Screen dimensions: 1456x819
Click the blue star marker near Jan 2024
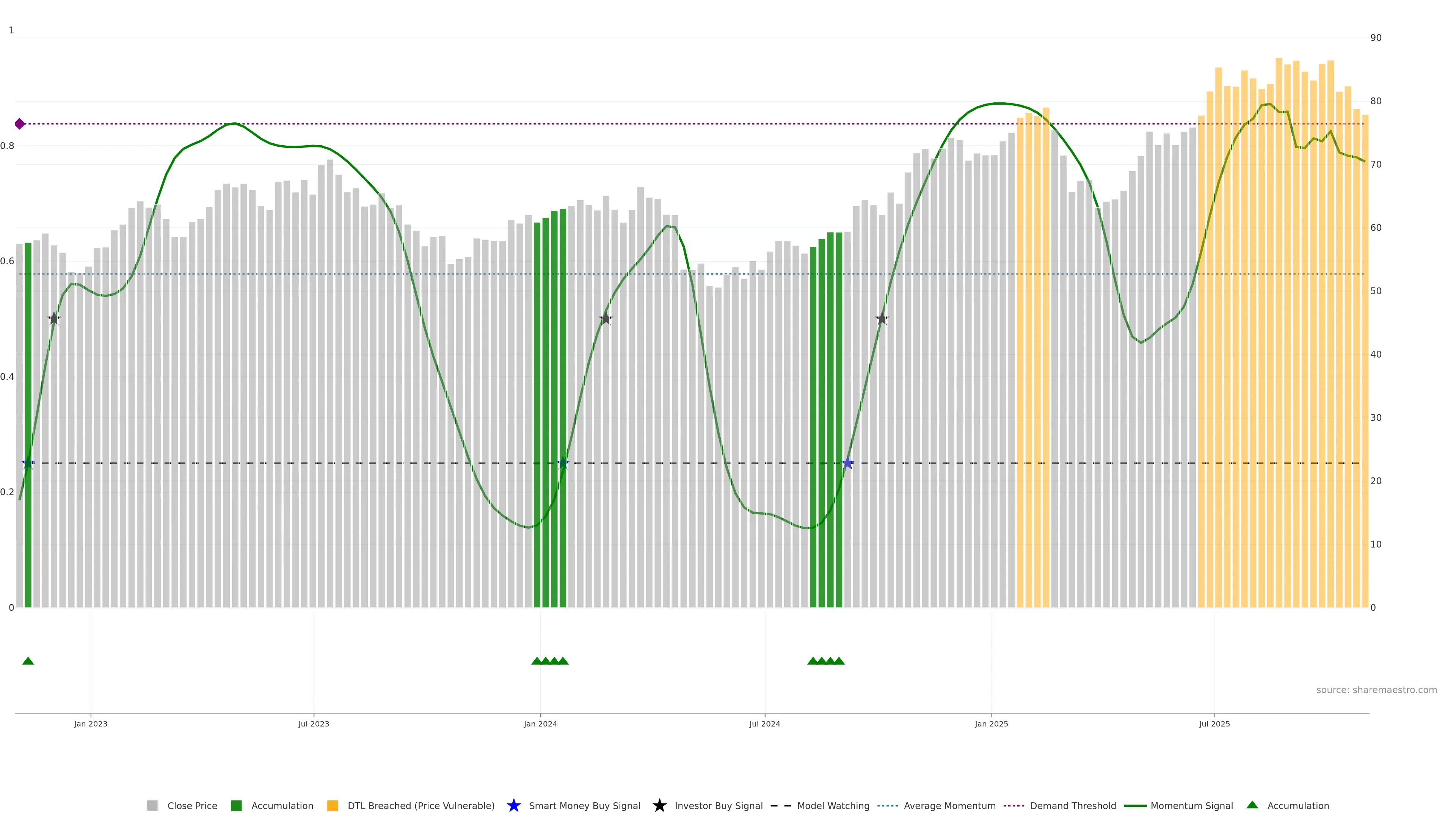click(x=563, y=463)
